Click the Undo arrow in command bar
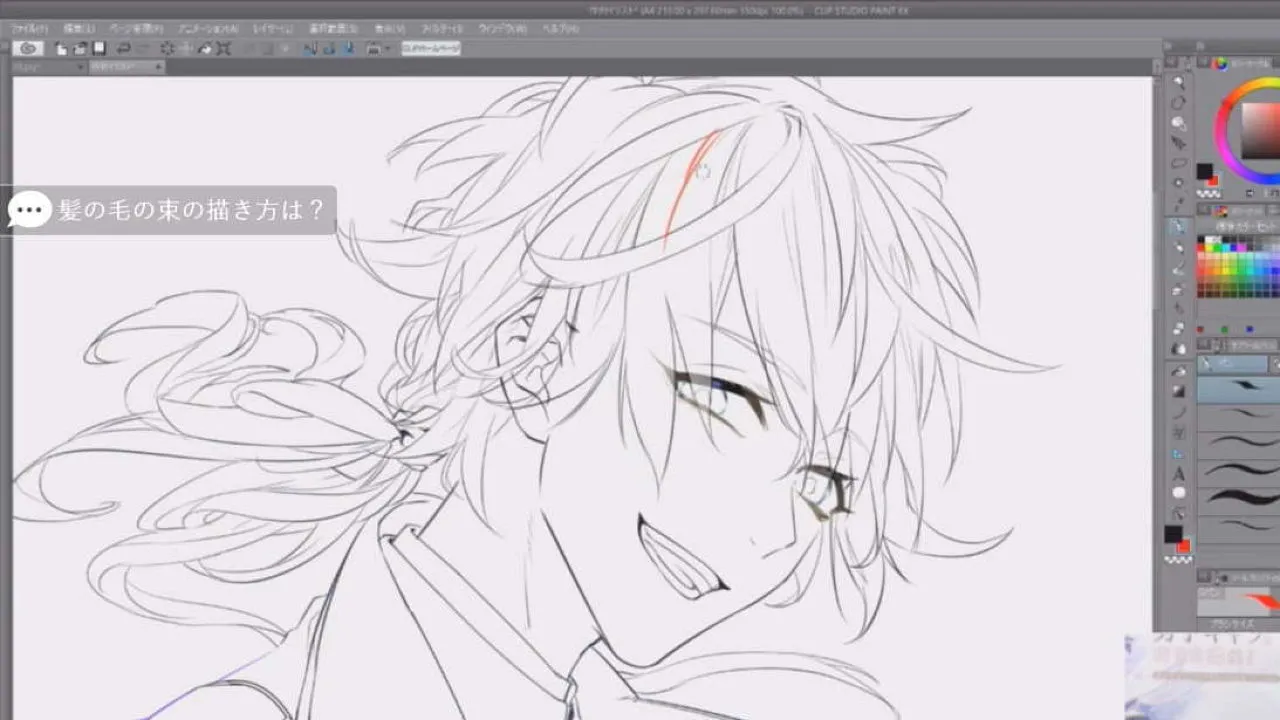The image size is (1280, 720). tap(124, 48)
